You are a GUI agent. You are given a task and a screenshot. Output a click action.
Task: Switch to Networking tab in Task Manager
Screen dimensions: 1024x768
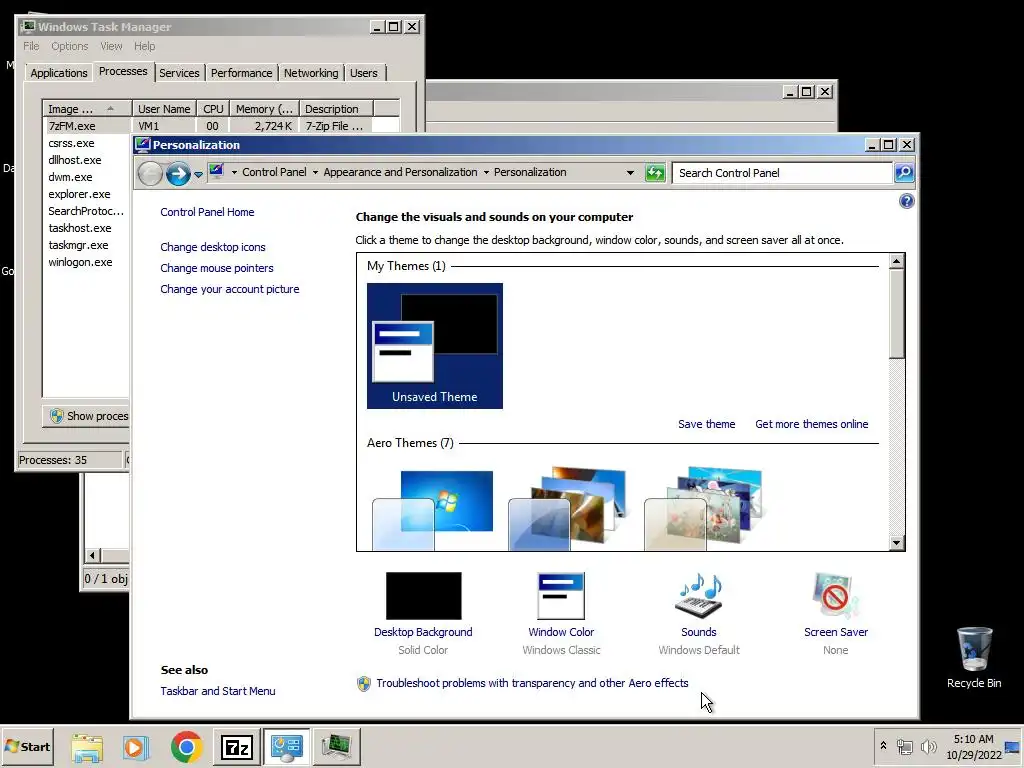pyautogui.click(x=311, y=73)
